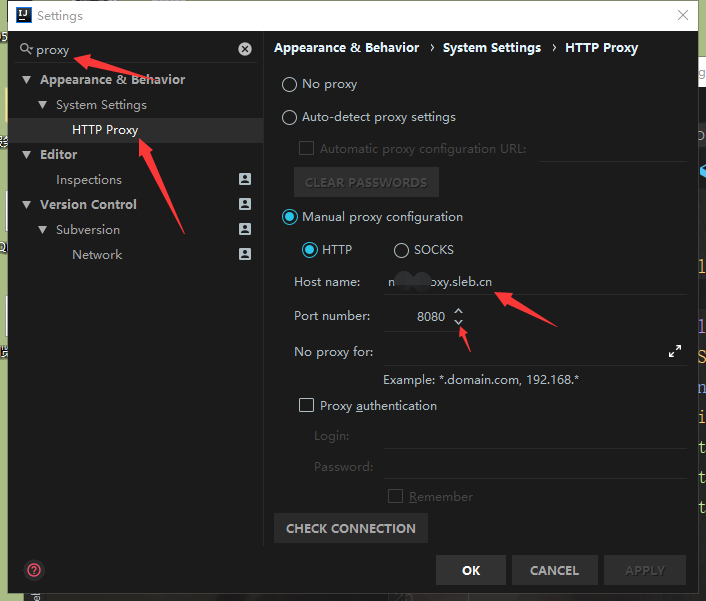Click profile icon beside Subversion
706x601 pixels.
coord(245,229)
